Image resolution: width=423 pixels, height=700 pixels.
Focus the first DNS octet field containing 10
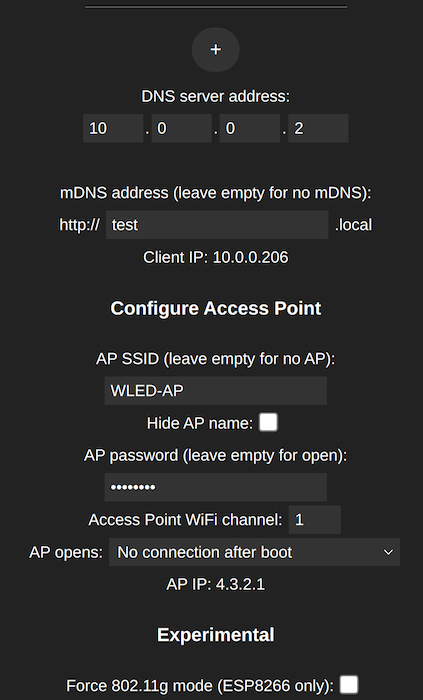(113, 128)
